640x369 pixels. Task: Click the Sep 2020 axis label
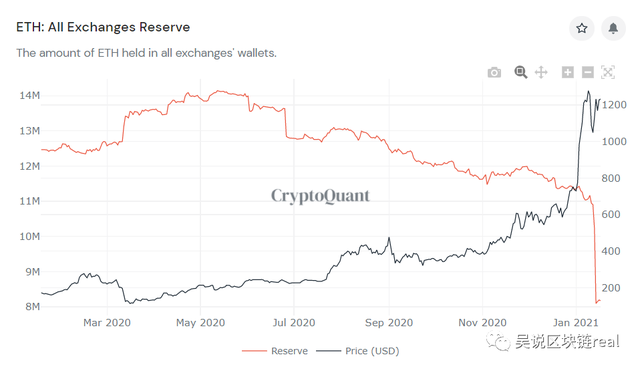point(389,323)
